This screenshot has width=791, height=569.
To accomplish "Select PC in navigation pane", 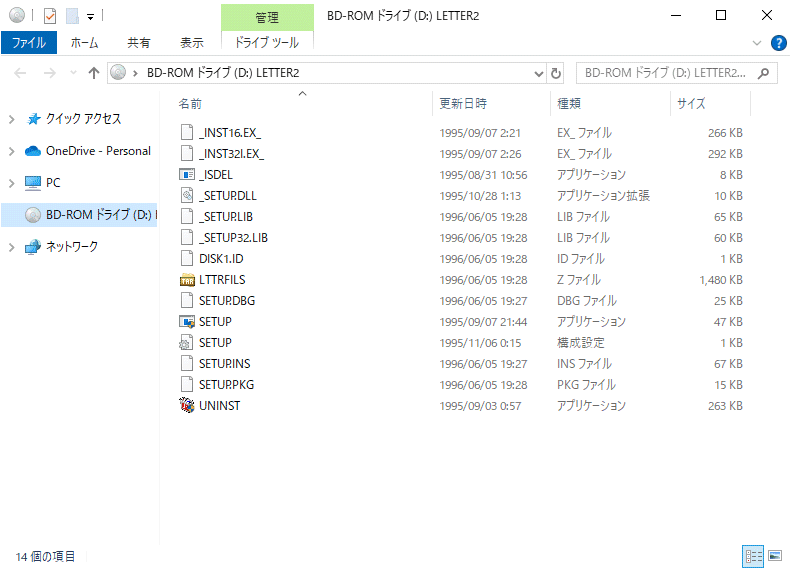I will click(x=53, y=183).
